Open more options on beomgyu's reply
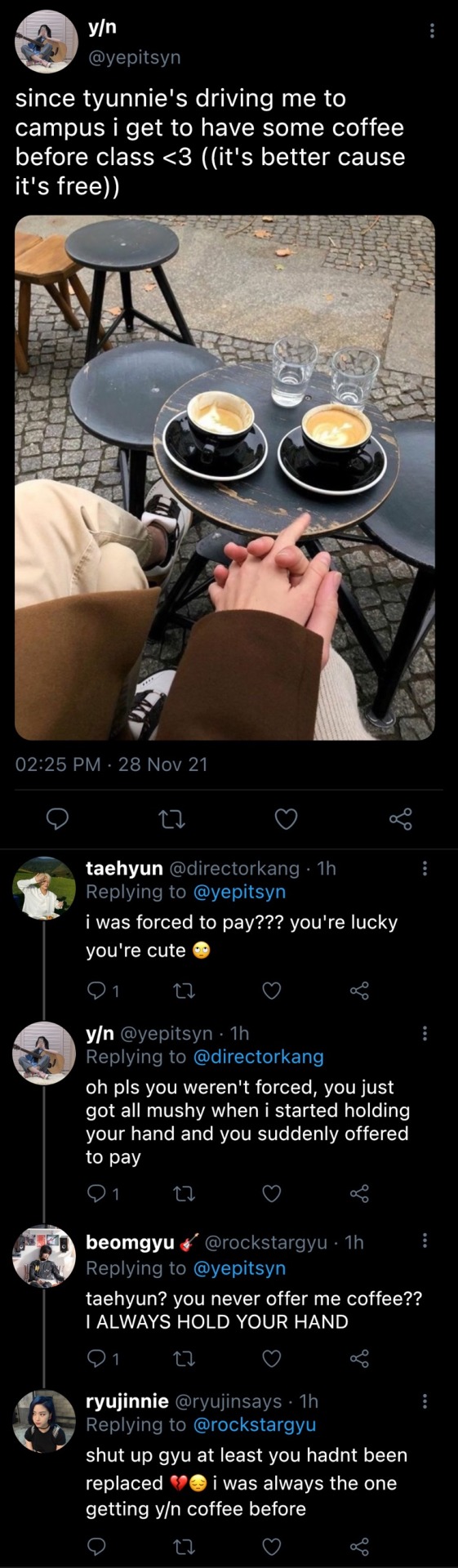This screenshot has width=458, height=1568. (x=425, y=1241)
